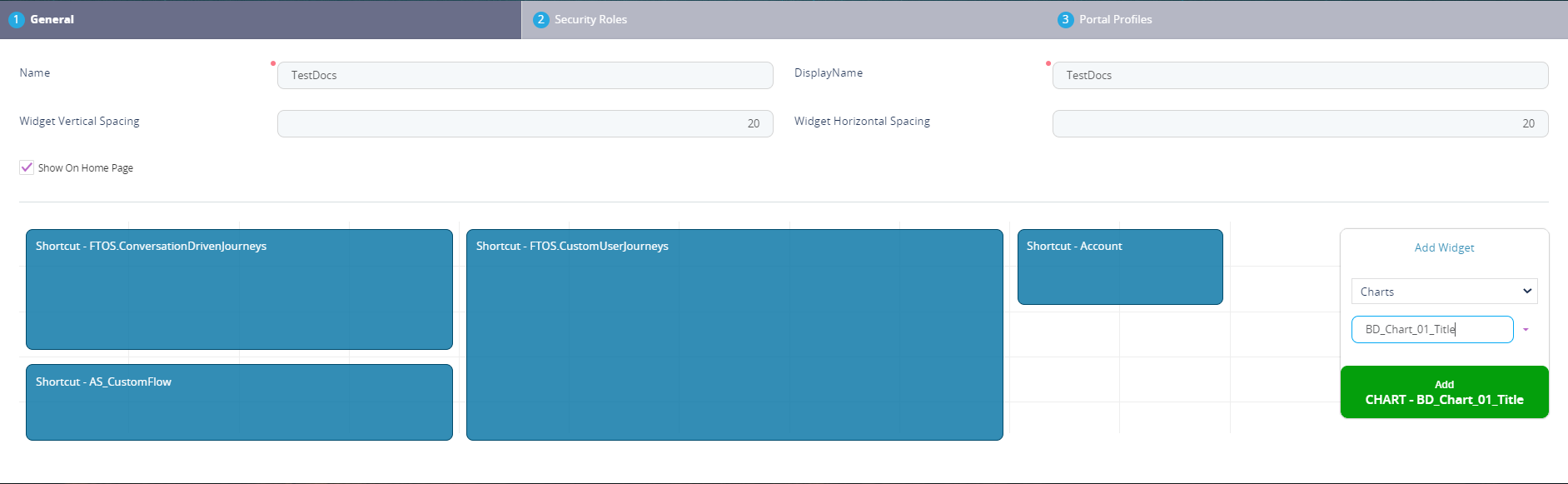1568x484 pixels.
Task: Toggle Show On Home Page checkbox
Action: click(27, 167)
